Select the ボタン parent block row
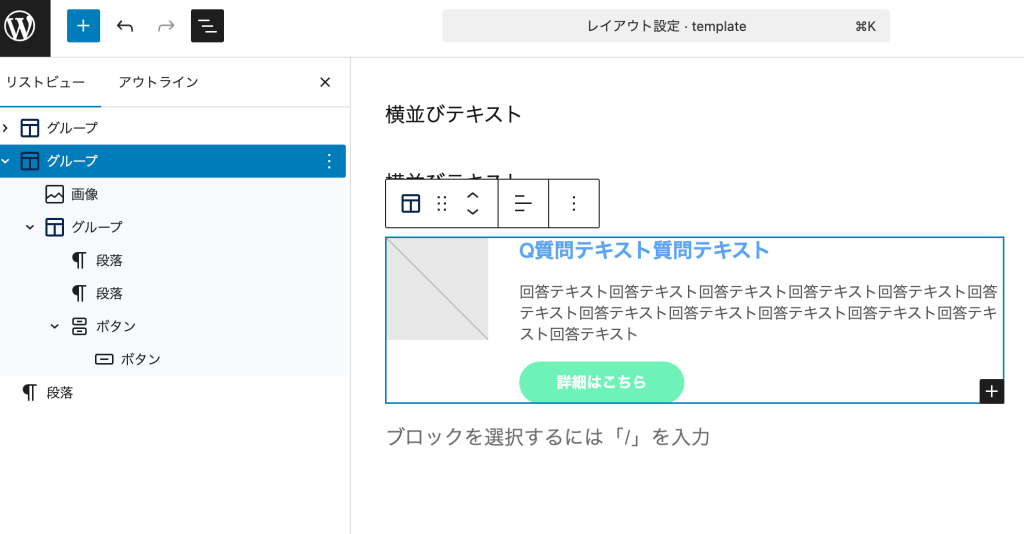 pos(173,326)
